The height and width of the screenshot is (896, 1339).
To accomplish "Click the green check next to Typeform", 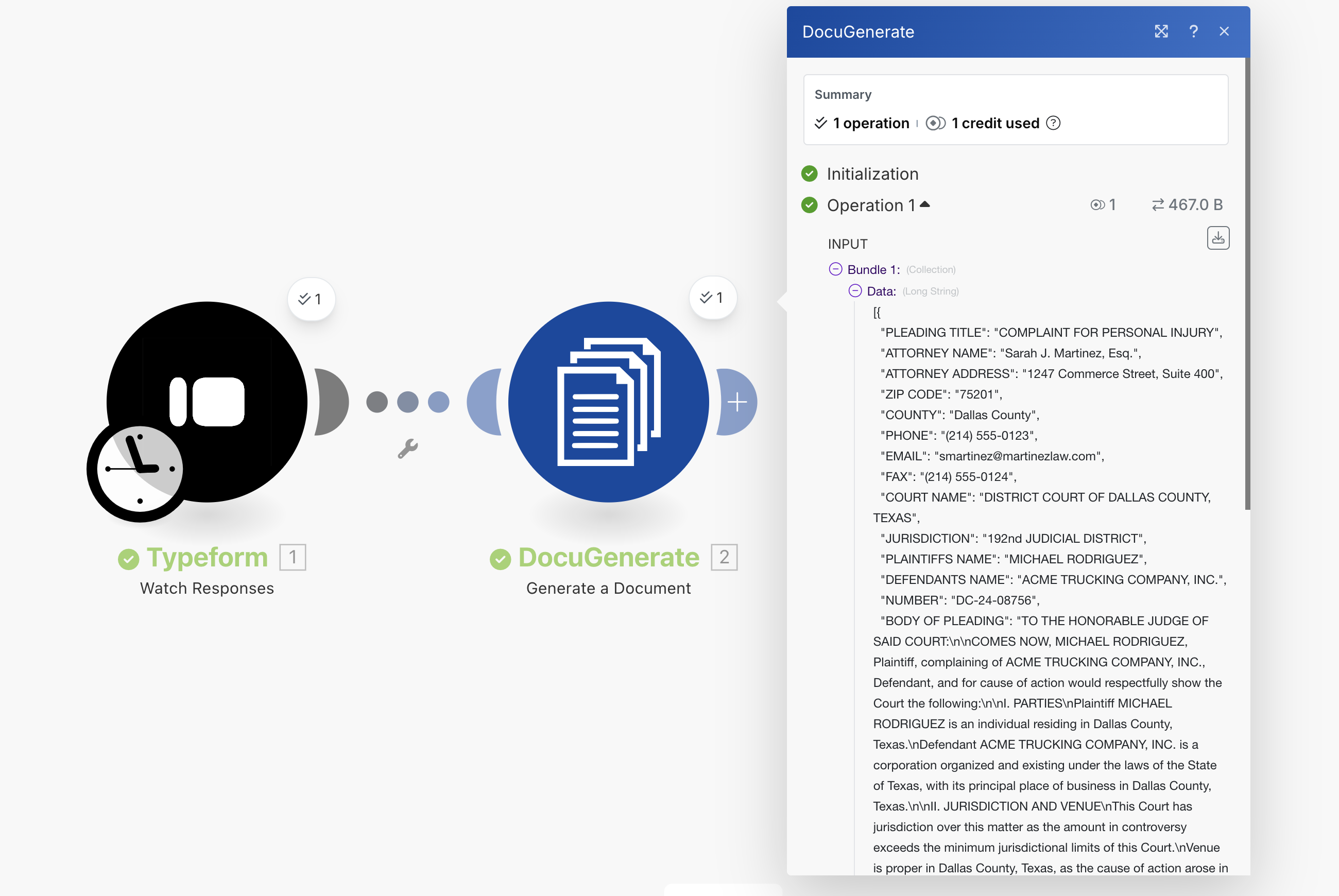I will tap(129, 559).
